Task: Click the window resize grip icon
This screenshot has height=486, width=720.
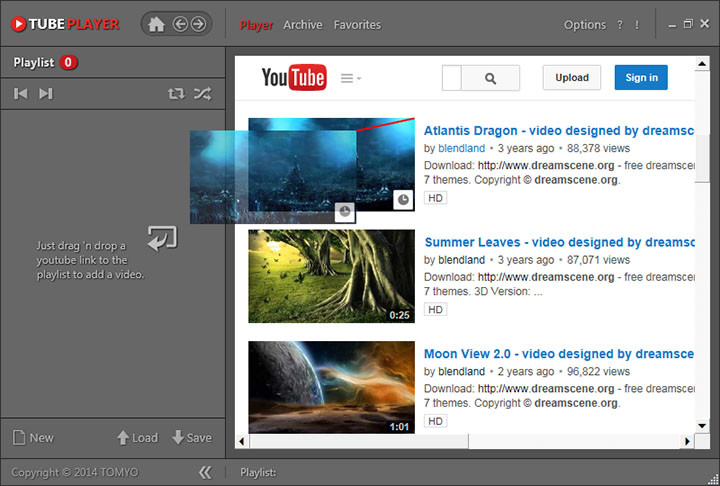Action: coord(714,480)
